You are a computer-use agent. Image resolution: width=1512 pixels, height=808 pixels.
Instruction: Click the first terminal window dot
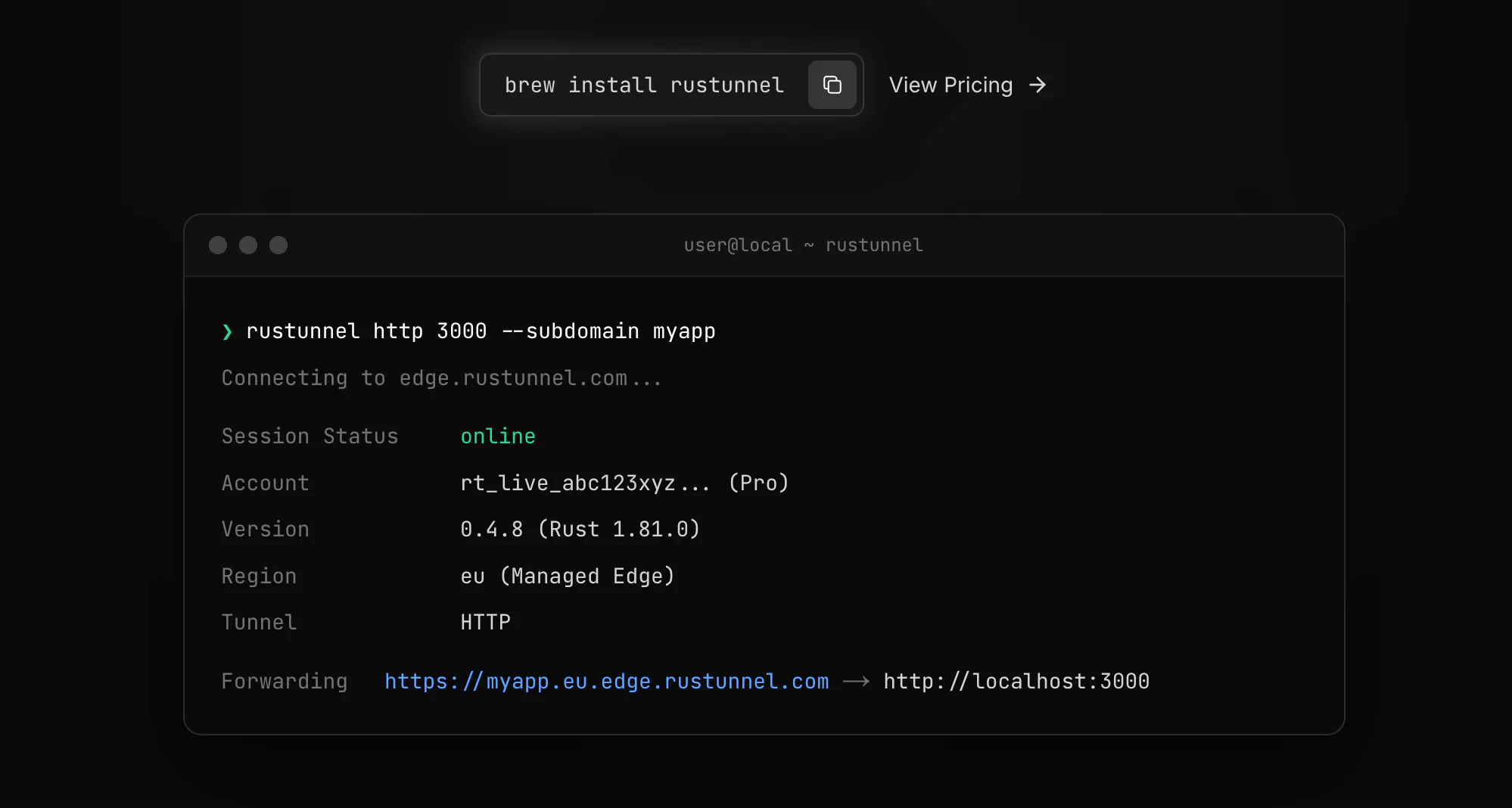pos(218,245)
